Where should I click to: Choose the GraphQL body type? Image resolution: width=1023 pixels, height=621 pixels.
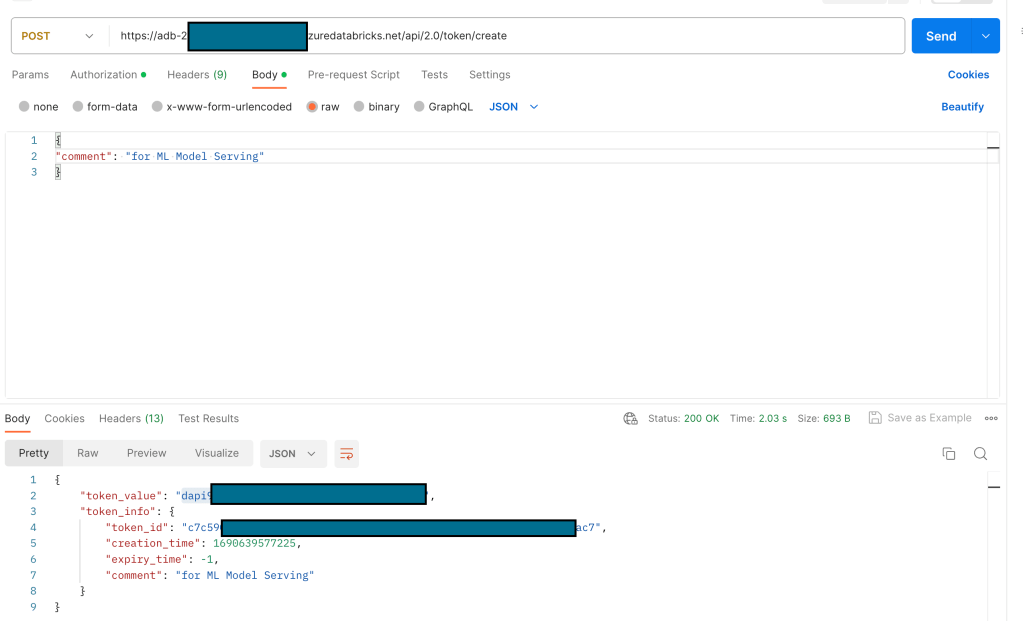[419, 107]
